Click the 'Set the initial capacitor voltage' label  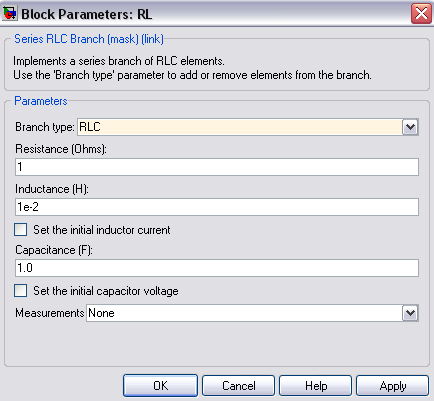point(106,291)
